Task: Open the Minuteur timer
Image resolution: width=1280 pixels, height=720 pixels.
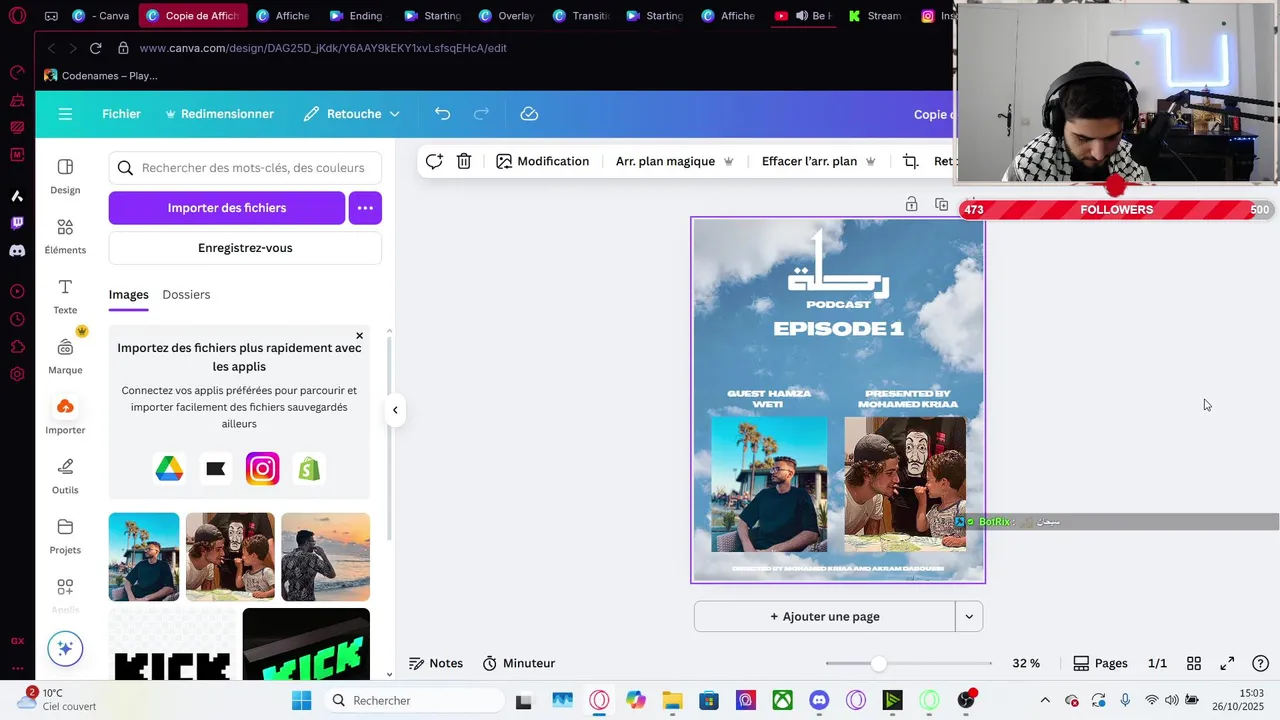Action: click(519, 663)
